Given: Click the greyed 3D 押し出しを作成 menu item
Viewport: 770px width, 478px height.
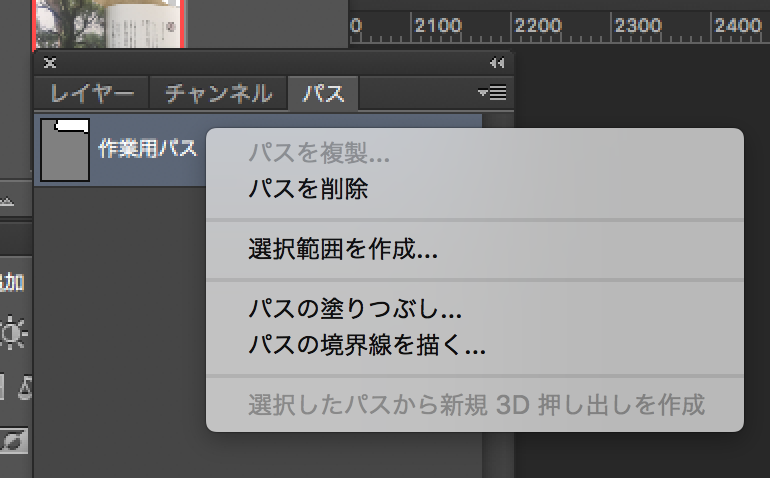Looking at the screenshot, I should 474,405.
